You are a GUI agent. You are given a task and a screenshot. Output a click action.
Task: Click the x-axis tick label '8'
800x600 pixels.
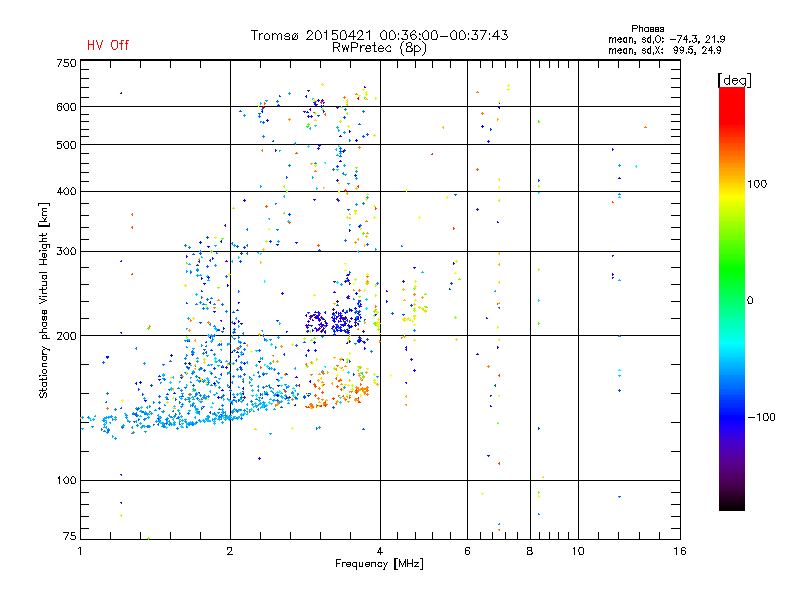tap(530, 551)
